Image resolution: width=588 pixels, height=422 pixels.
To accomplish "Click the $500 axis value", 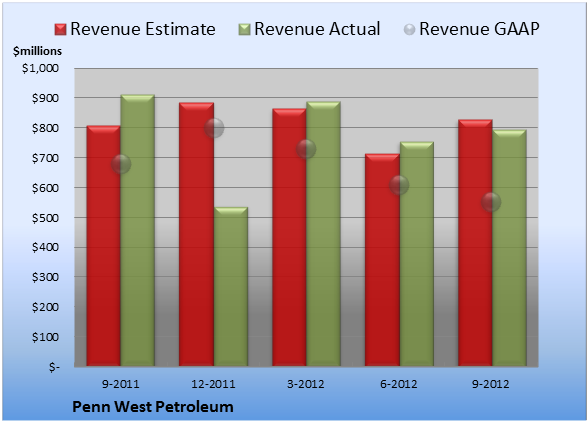I will 45,218.
